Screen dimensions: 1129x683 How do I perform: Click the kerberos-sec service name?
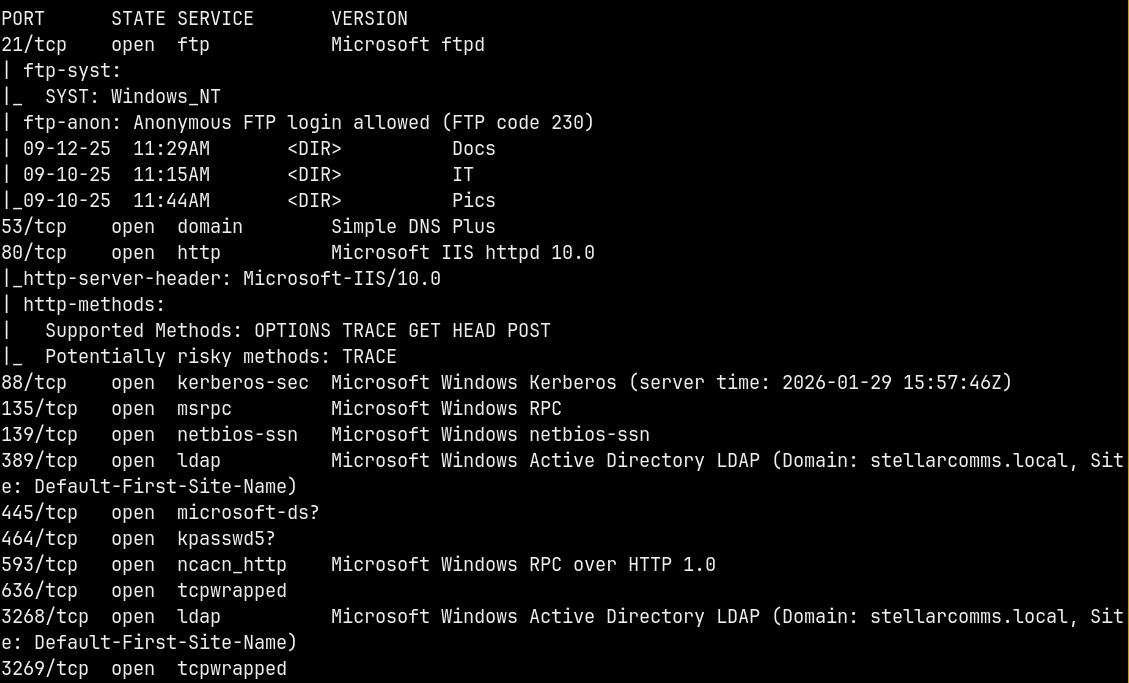coord(243,382)
